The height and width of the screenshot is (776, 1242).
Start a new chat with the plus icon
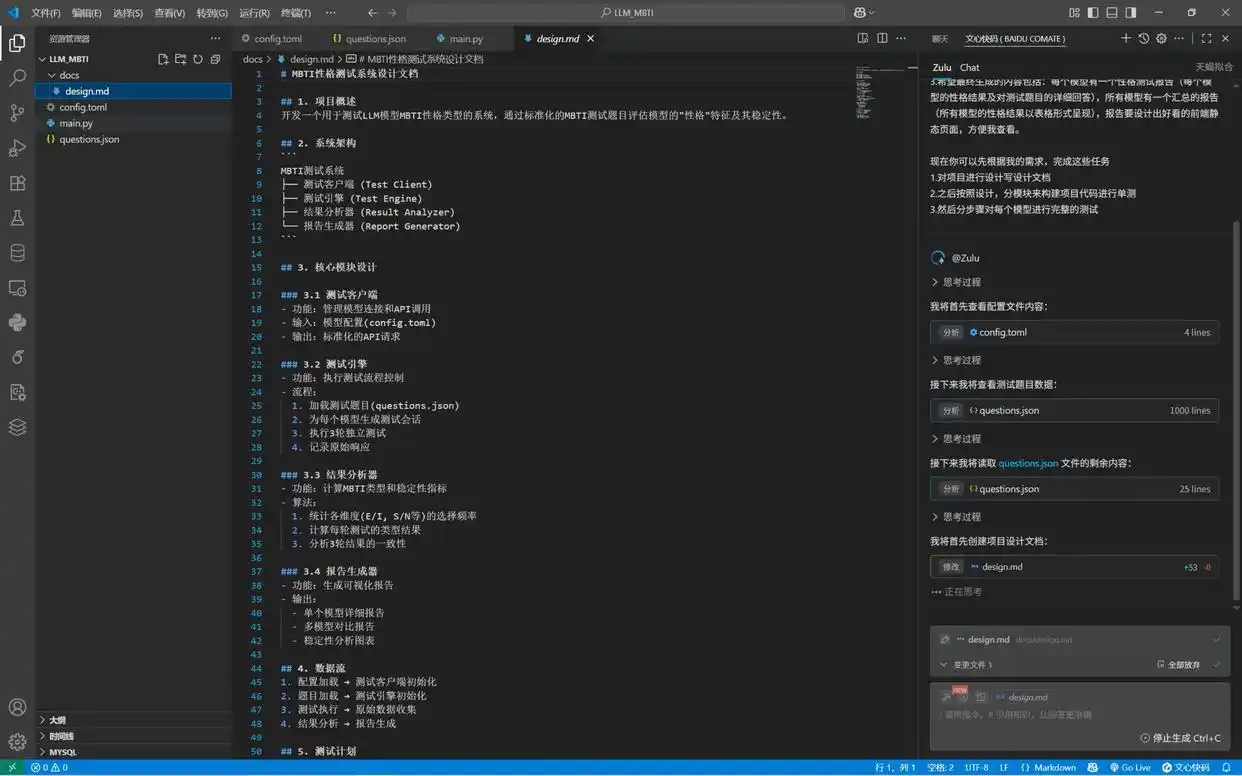(1126, 37)
